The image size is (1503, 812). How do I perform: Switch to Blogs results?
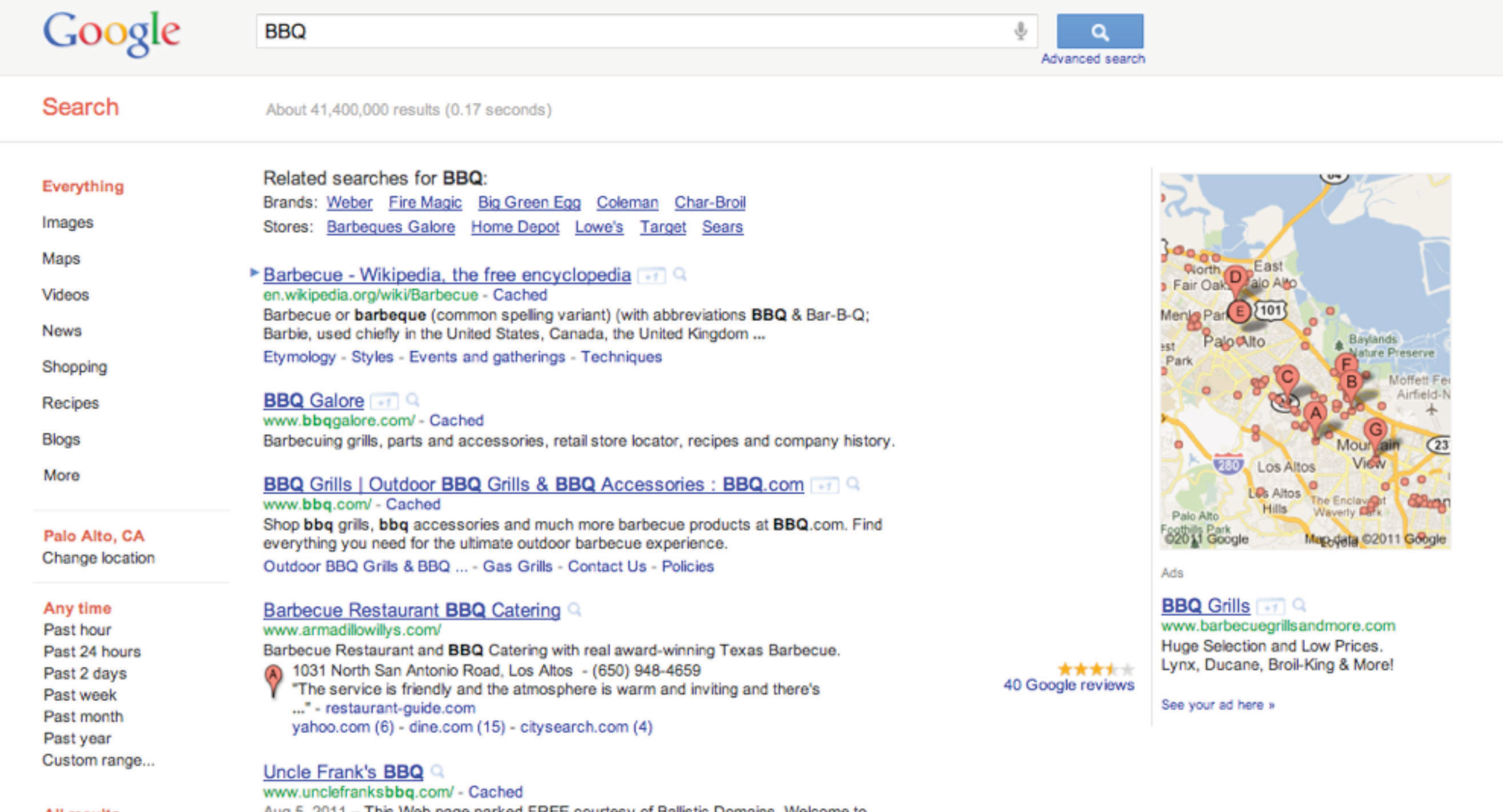pos(61,440)
